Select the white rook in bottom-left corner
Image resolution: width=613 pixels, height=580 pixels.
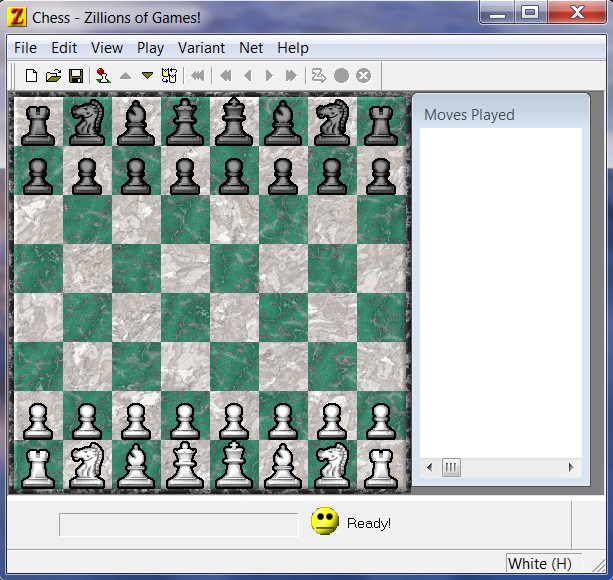pos(38,468)
